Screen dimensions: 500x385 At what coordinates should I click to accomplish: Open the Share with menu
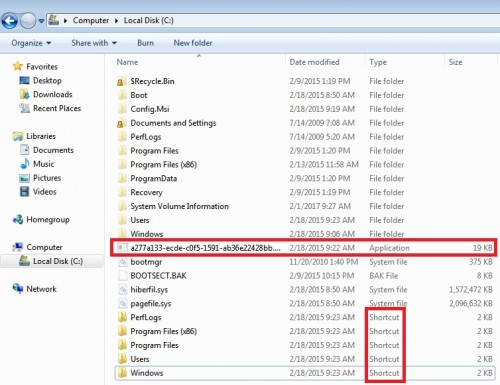pos(94,43)
